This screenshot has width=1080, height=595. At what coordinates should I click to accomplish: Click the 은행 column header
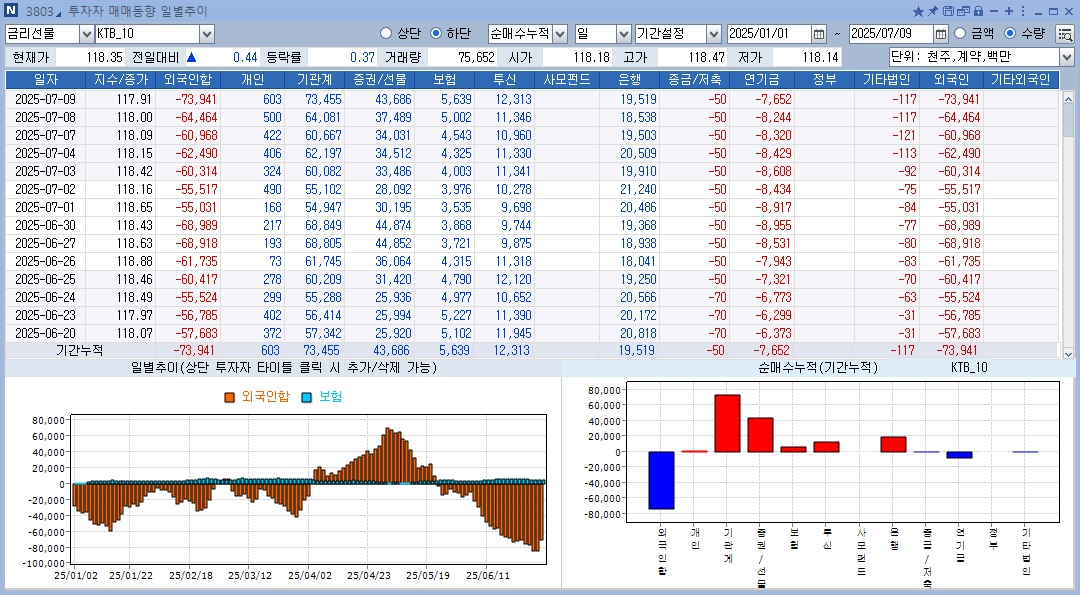tap(630, 80)
